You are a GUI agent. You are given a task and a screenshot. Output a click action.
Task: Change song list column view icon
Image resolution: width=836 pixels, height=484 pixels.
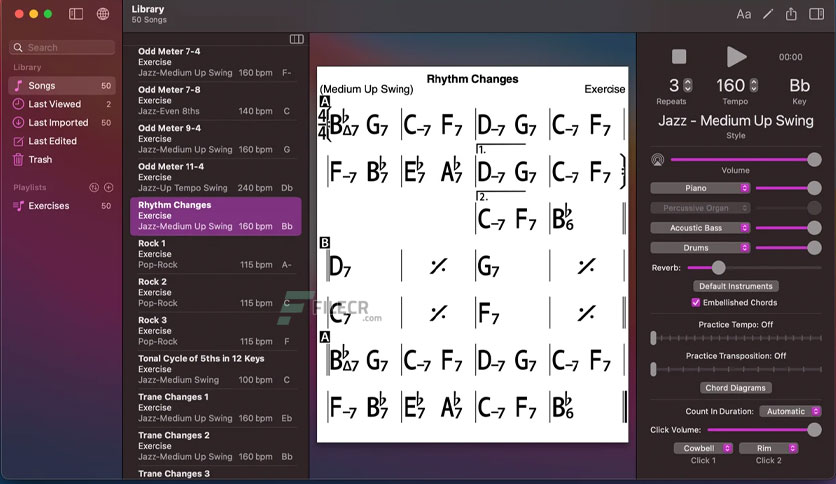(x=296, y=39)
